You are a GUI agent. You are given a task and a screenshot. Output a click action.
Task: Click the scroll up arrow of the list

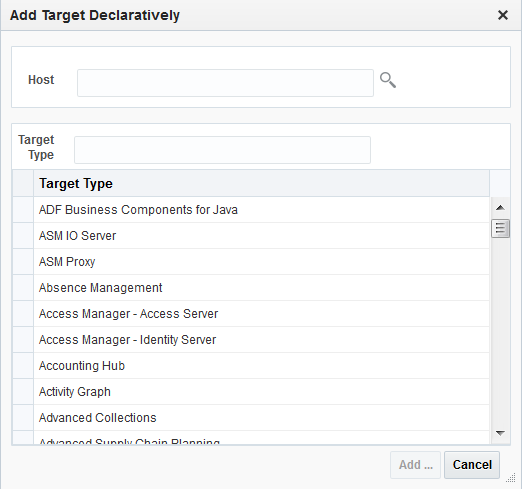coord(500,208)
